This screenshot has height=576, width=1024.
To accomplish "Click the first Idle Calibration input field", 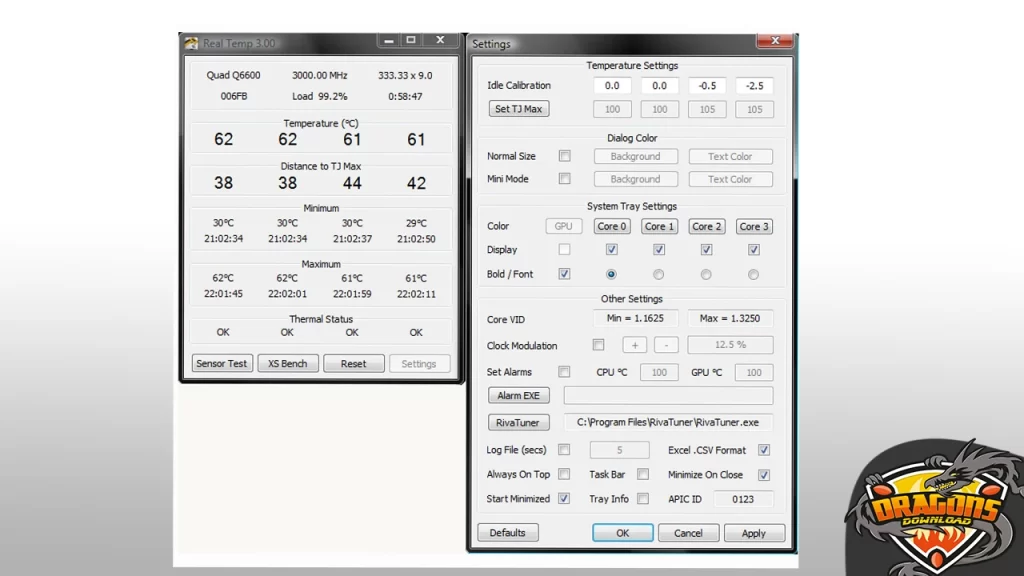I will point(612,86).
